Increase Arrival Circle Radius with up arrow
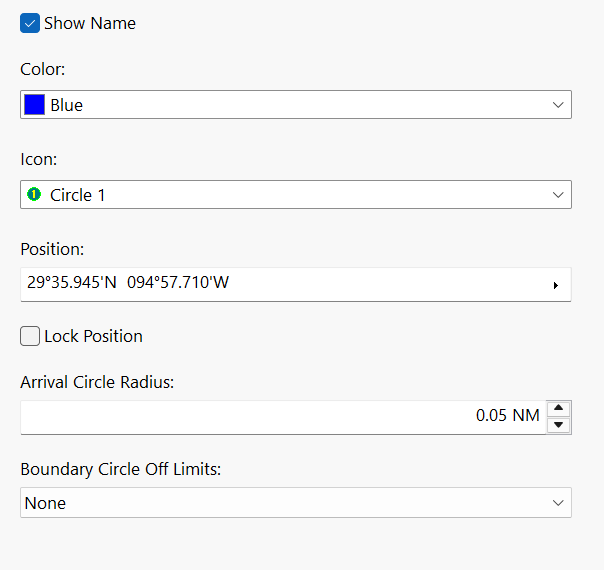This screenshot has width=604, height=570. pyautogui.click(x=560, y=408)
